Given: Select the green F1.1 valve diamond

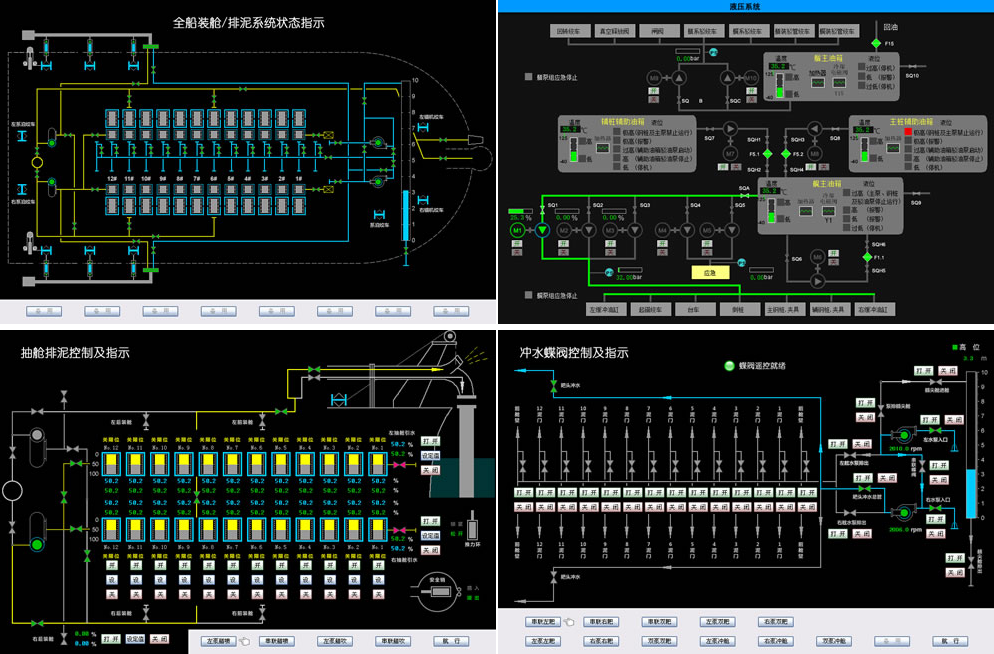Looking at the screenshot, I should 865,257.
